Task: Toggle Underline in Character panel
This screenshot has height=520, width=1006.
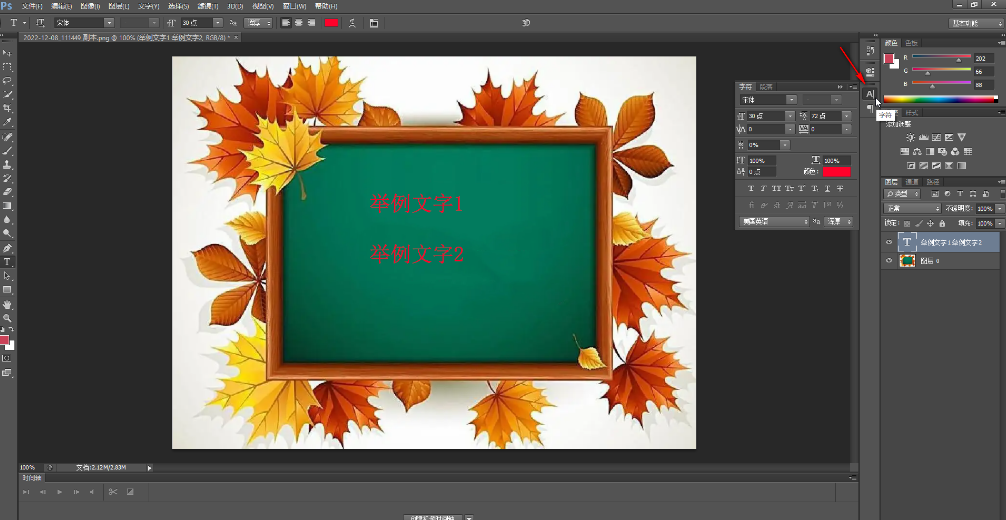Action: tap(827, 189)
